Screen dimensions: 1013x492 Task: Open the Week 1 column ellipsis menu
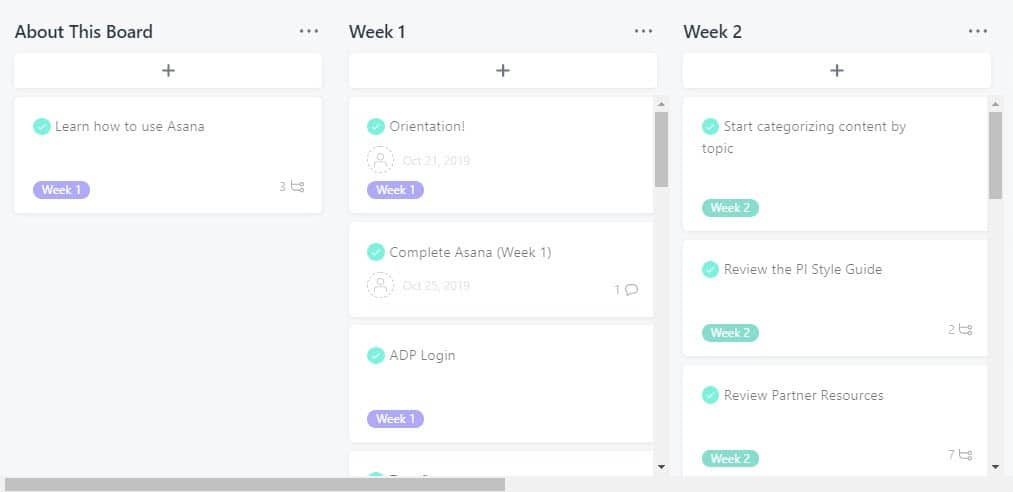tap(643, 32)
